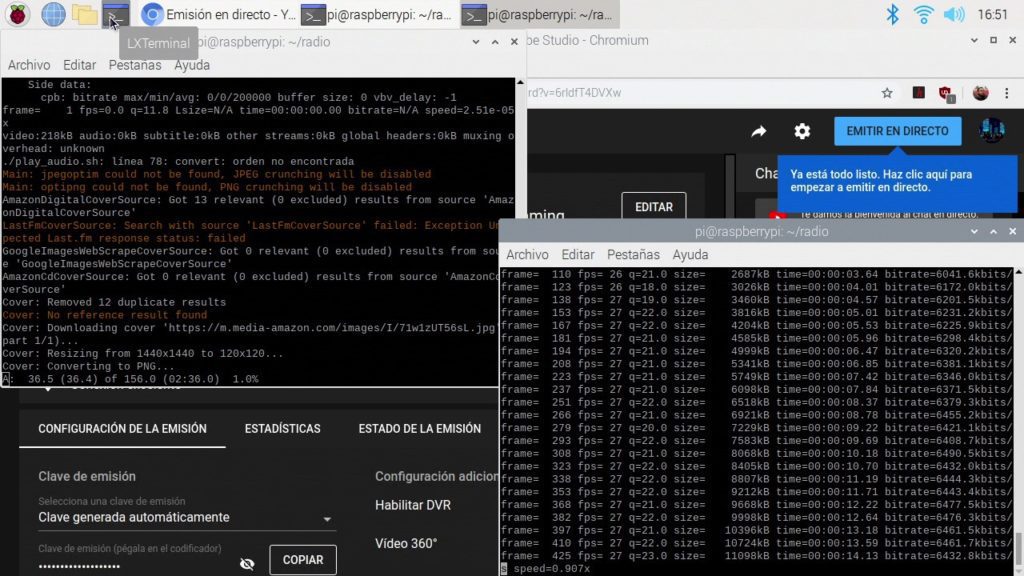This screenshot has width=1024, height=576.
Task: Click the Emitir en directo button
Action: click(897, 131)
